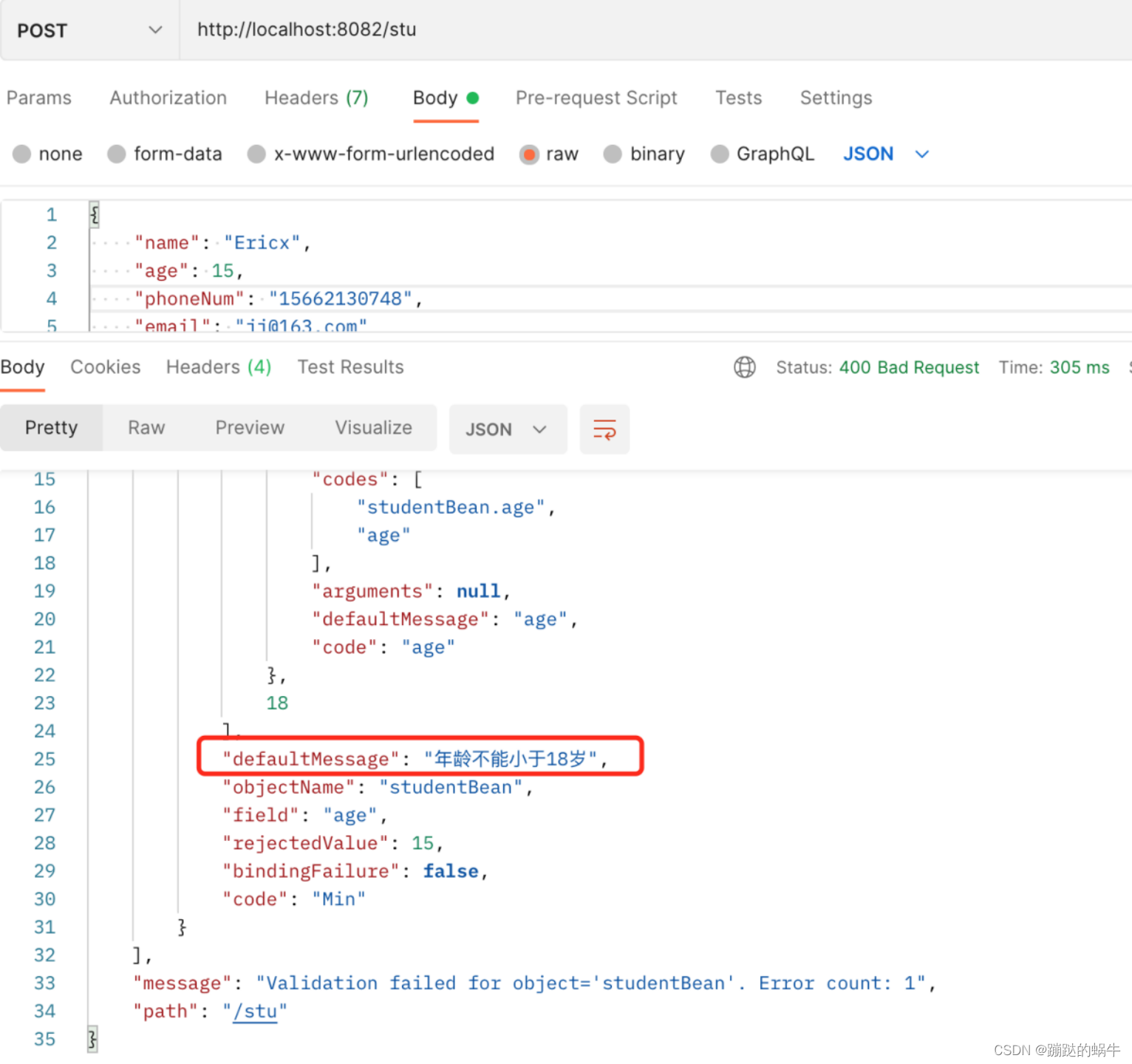Open the response Headers (4) tab
The image size is (1132, 1064).
click(x=219, y=367)
